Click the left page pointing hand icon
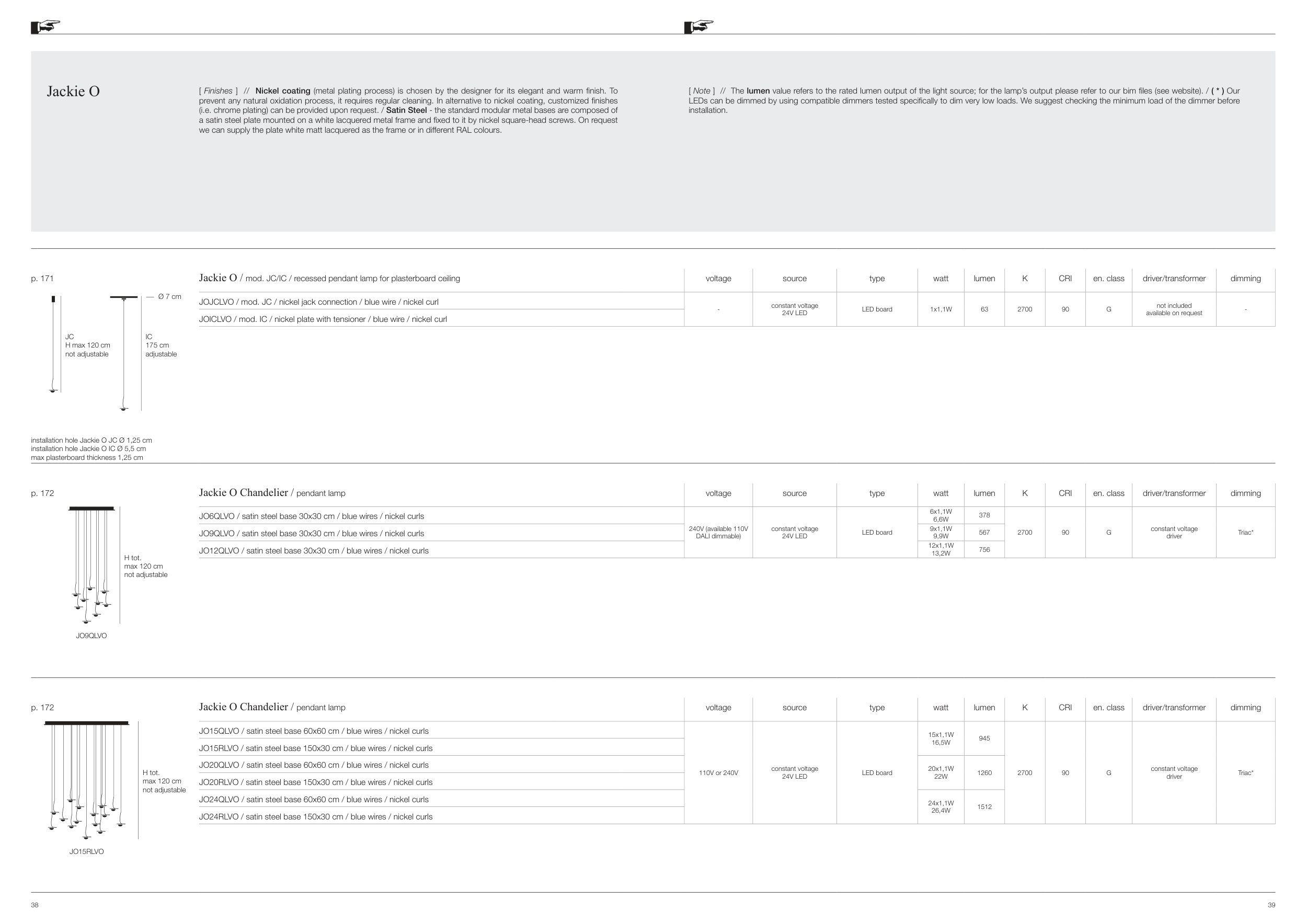This screenshot has width=1307, height=924. coord(45,26)
